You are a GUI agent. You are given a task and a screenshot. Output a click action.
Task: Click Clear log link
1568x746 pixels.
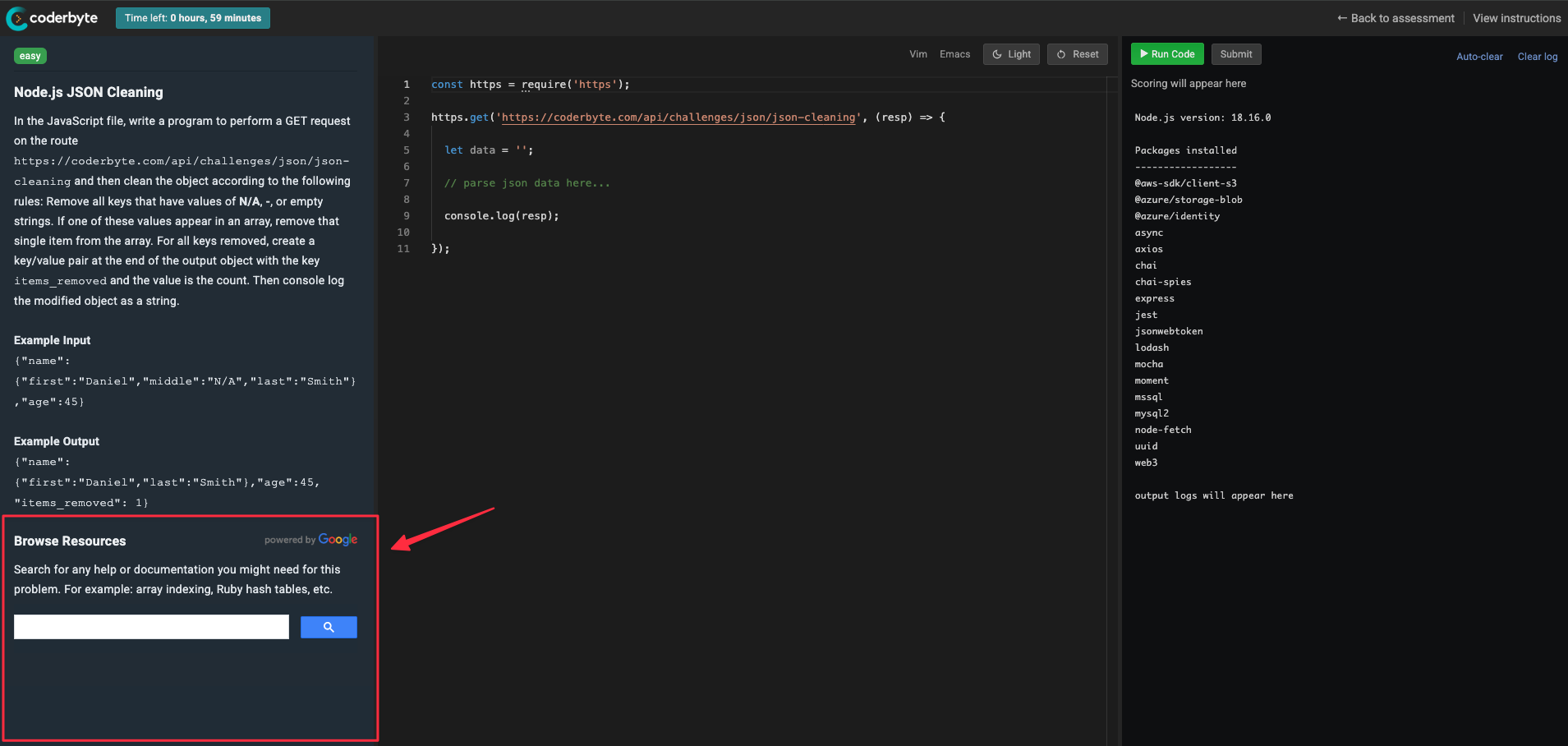pos(1537,57)
